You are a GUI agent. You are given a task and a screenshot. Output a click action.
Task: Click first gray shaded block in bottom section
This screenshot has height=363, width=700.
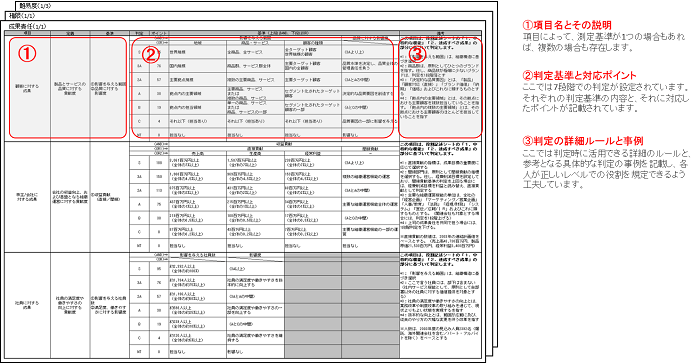pos(312,306)
